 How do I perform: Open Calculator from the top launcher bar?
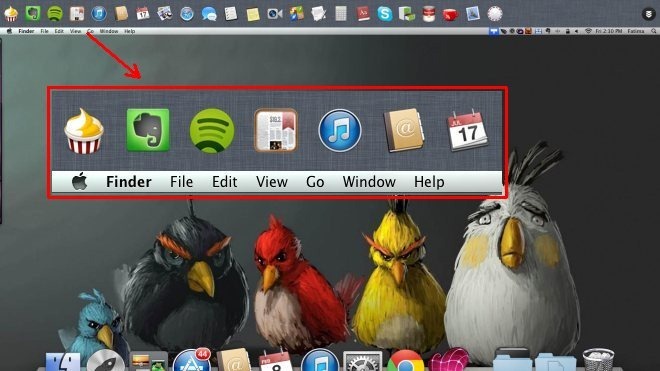(x=341, y=13)
